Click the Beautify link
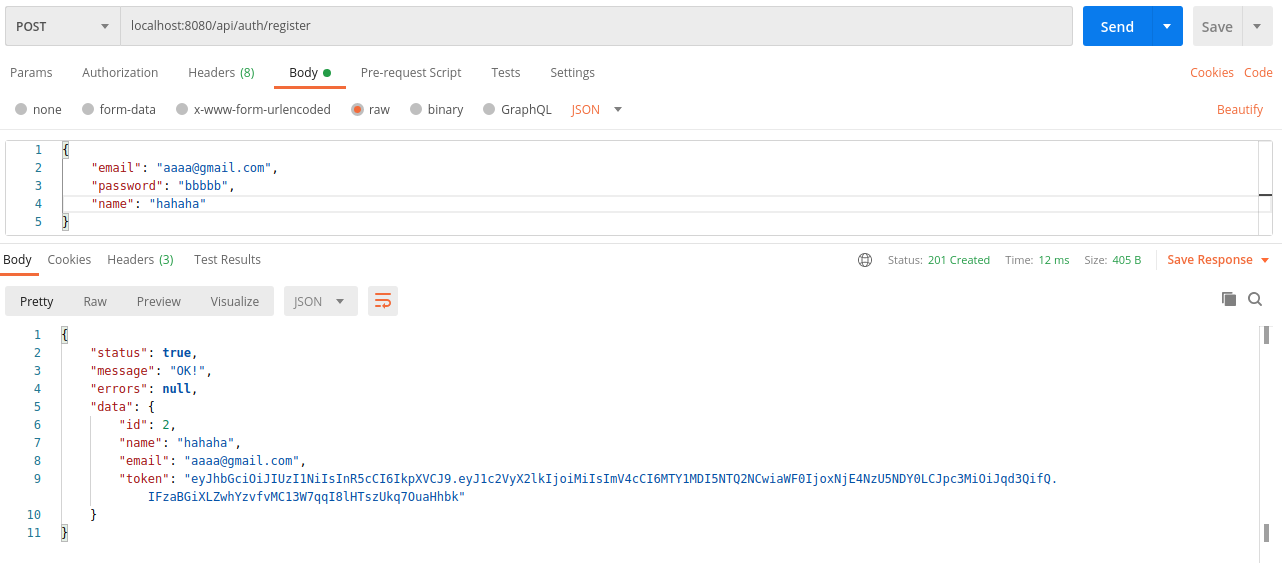The height and width of the screenshot is (563, 1282). (1239, 109)
